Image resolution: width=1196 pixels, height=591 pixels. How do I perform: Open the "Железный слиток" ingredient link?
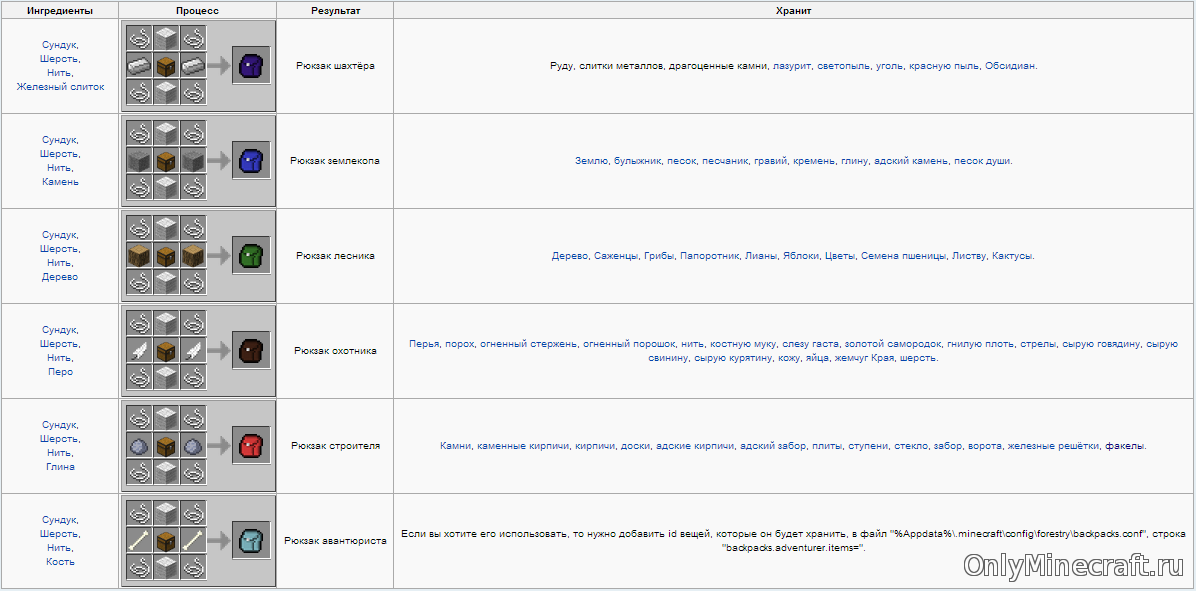click(60, 87)
